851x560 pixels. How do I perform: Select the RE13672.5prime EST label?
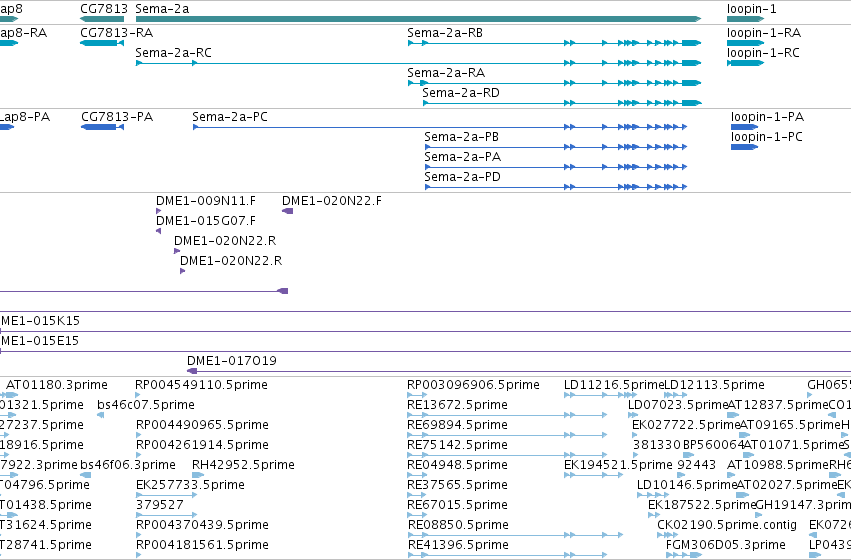[458, 405]
